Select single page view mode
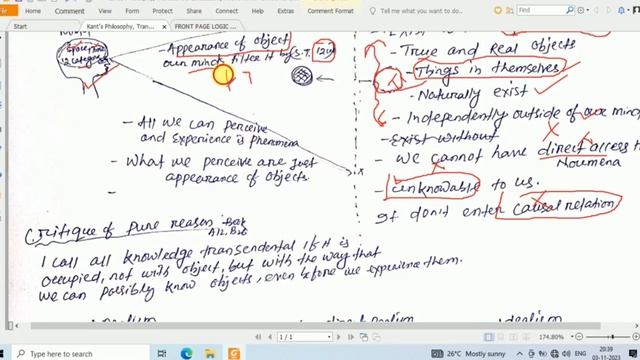Image resolution: width=640 pixels, height=360 pixels. click(x=489, y=337)
